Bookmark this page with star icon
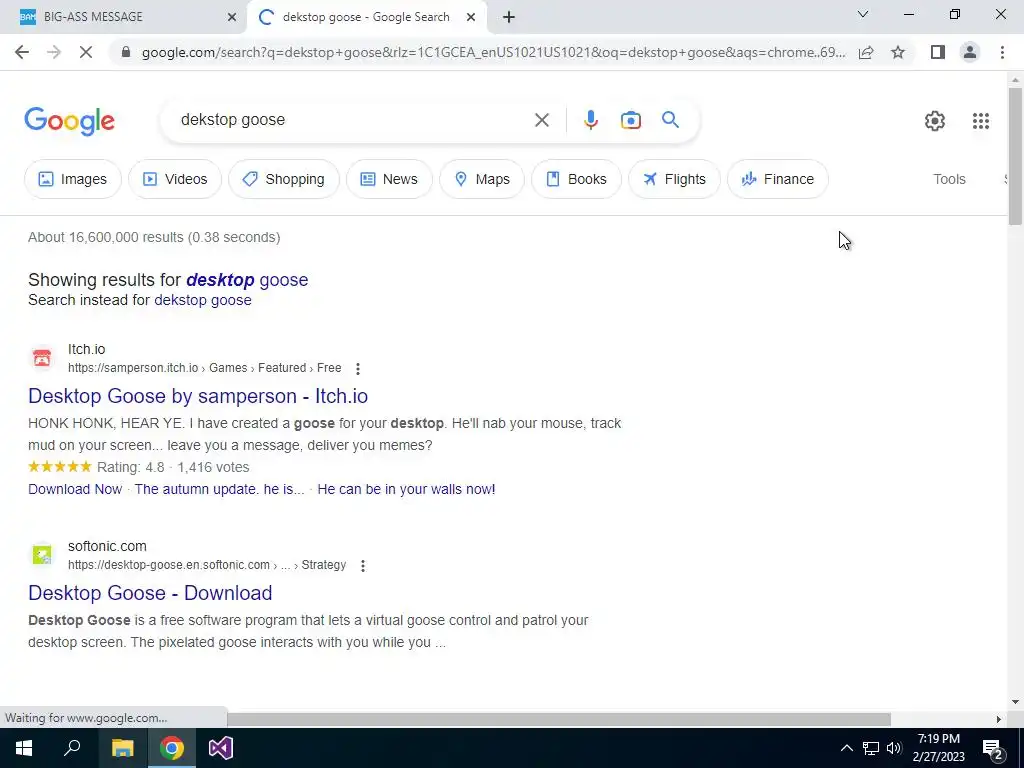This screenshot has height=768, width=1024. click(x=898, y=52)
